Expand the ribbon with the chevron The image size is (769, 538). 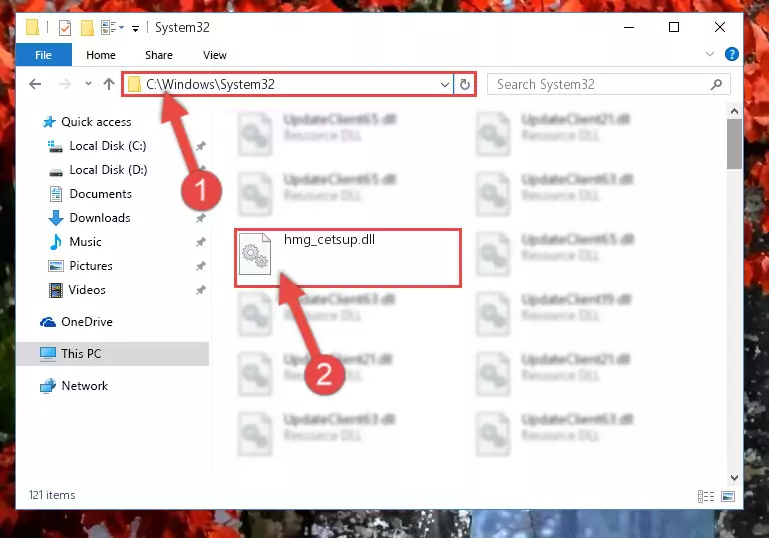pos(709,54)
